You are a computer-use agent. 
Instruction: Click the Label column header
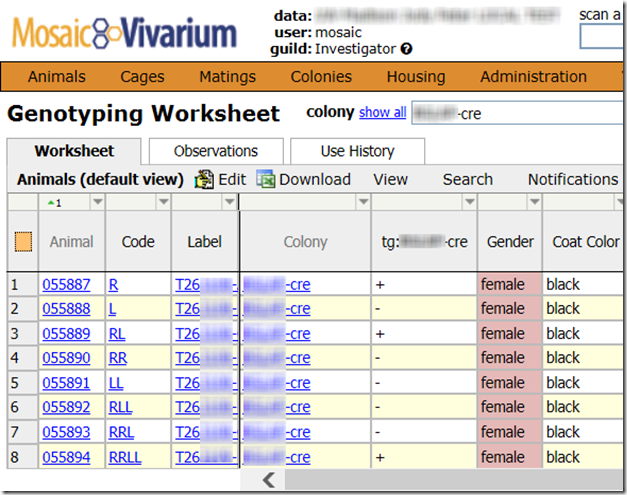pos(204,242)
